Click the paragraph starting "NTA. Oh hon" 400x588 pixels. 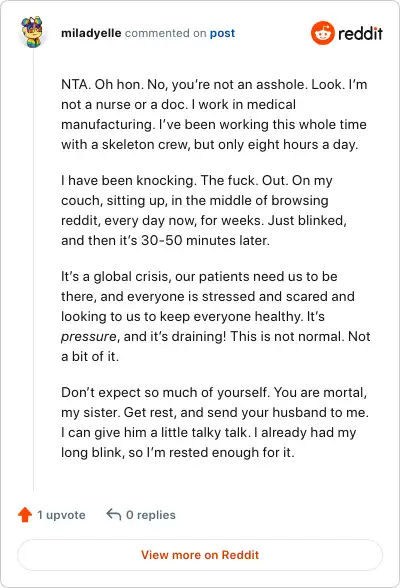[214, 114]
